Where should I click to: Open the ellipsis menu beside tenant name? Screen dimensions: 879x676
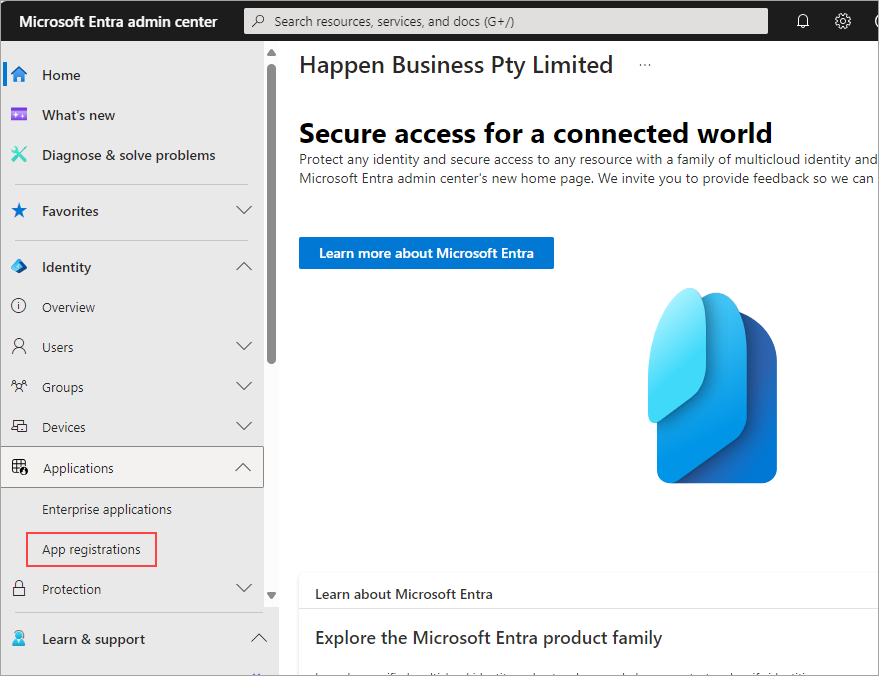[x=645, y=65]
